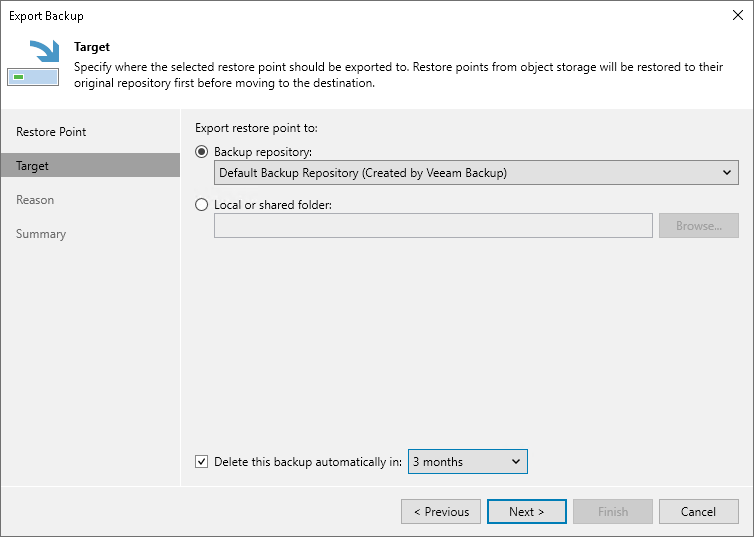Viewport: 754px width, 537px height.
Task: Select the Target step in sidebar
Action: (x=33, y=166)
